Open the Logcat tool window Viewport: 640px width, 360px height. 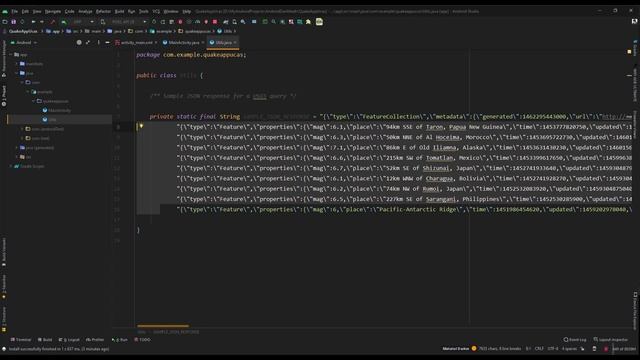point(69,340)
